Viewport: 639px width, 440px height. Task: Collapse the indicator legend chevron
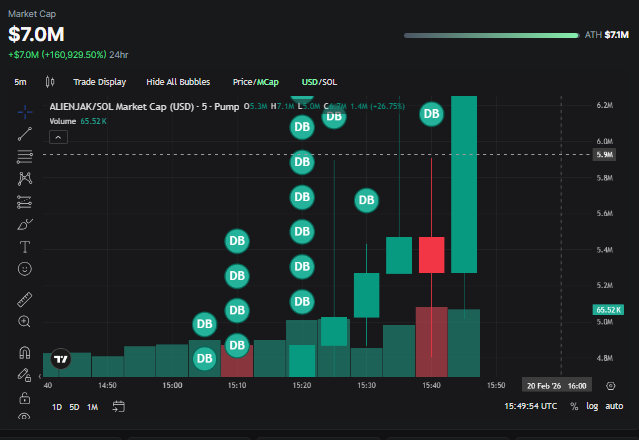[58, 137]
